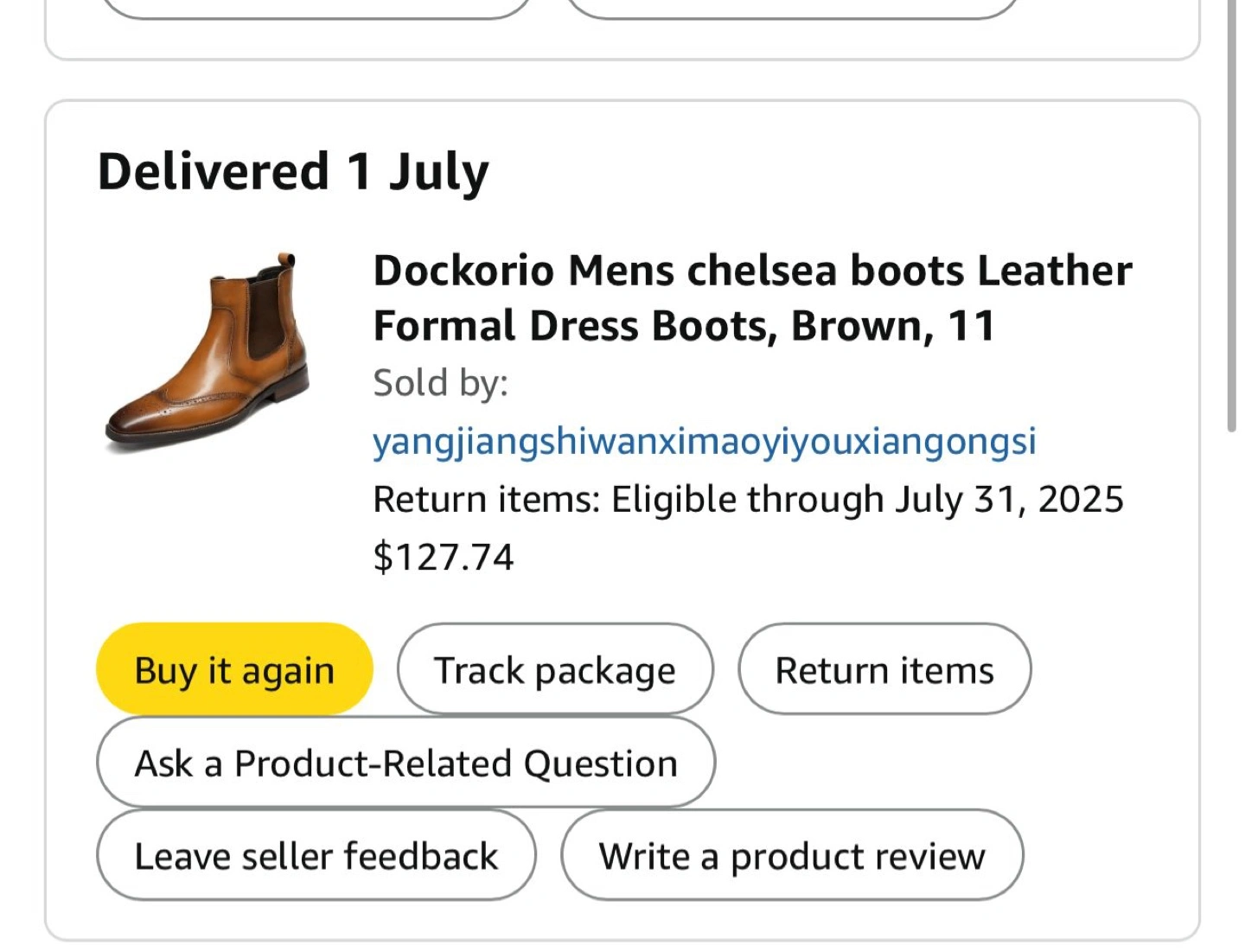Image resolution: width=1245 pixels, height=952 pixels.
Task: Click the yellow Buy it again button
Action: [234, 669]
